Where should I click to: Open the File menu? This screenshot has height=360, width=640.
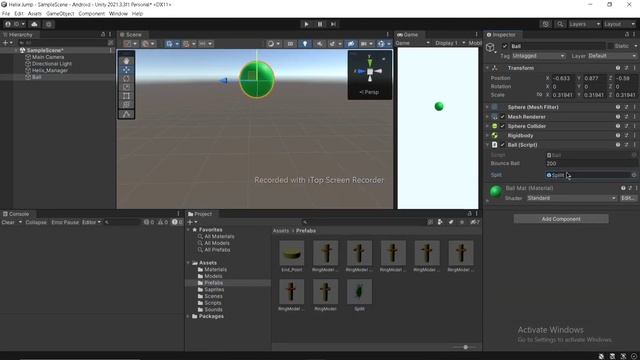tap(6, 13)
